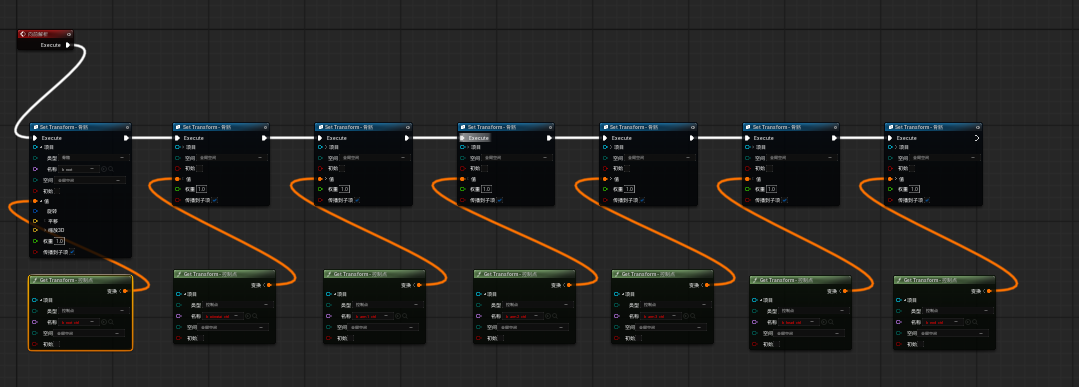Toggle 初始 checkbox in b_head_ctrl Get Transform

click(776, 344)
